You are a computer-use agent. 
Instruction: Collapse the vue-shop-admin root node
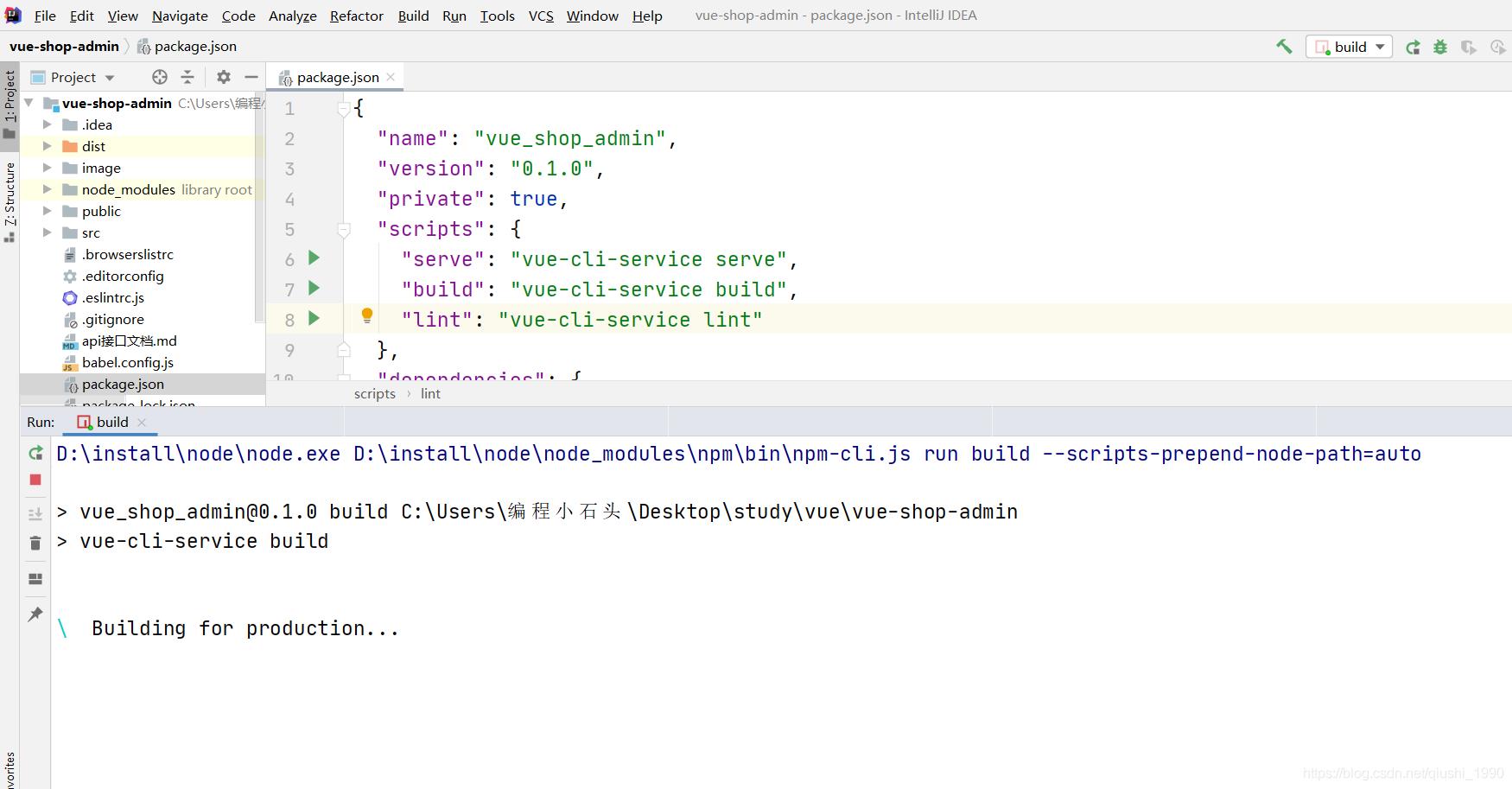[x=29, y=103]
